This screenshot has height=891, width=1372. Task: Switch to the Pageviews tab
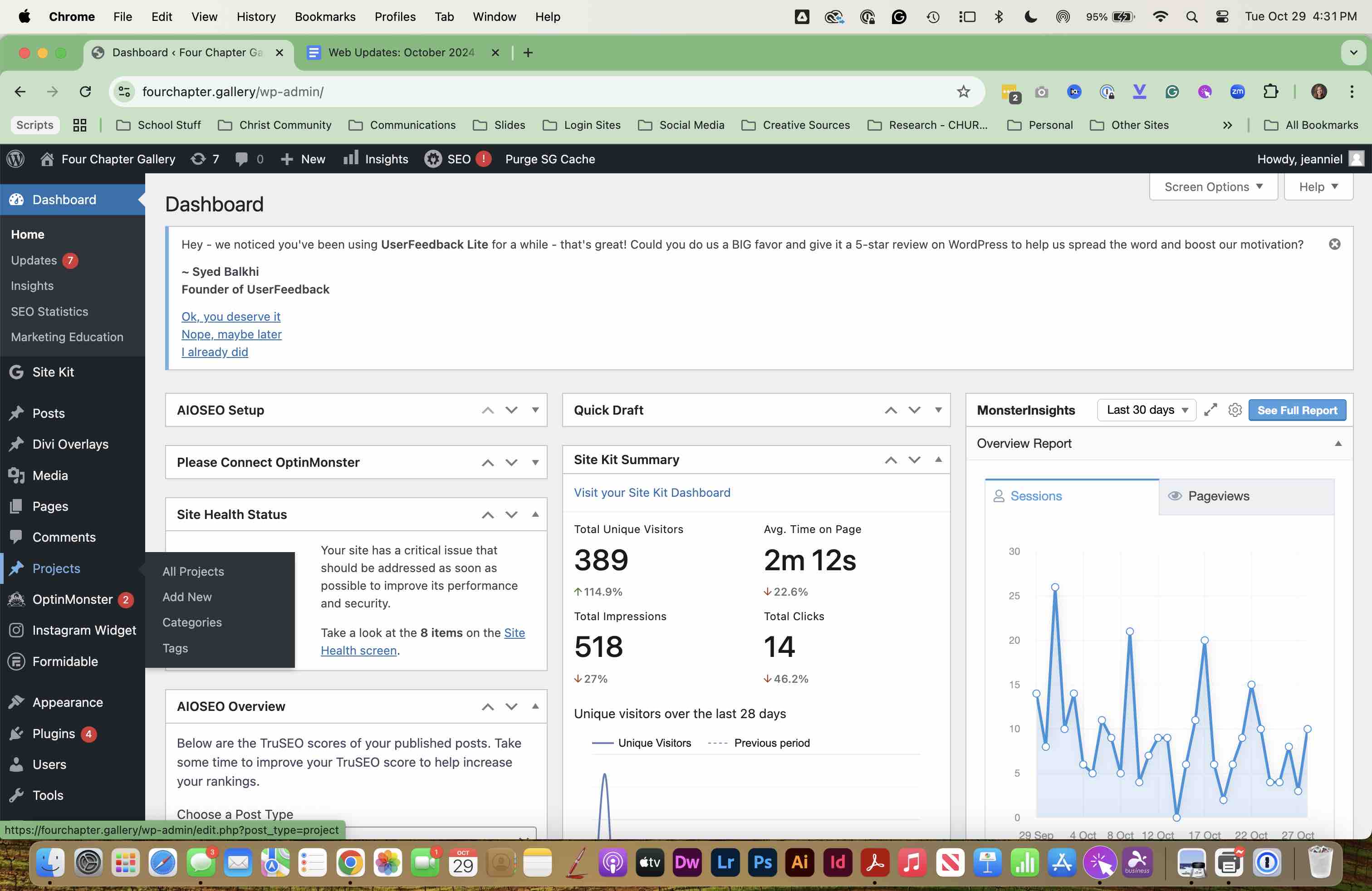[x=1246, y=496]
